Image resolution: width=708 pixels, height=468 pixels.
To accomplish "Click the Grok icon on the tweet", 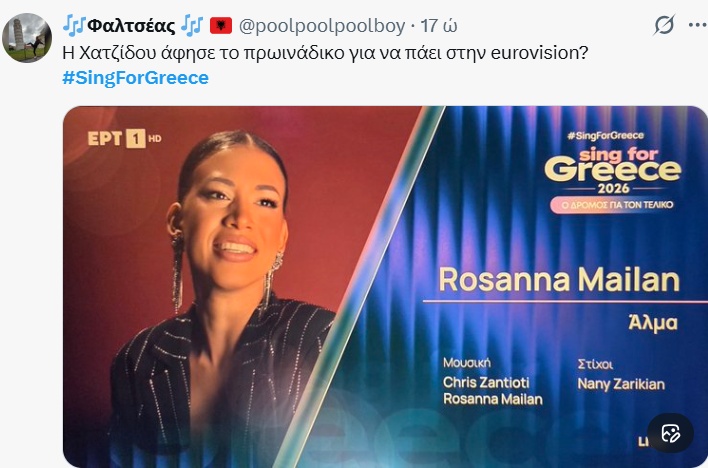I will [663, 26].
